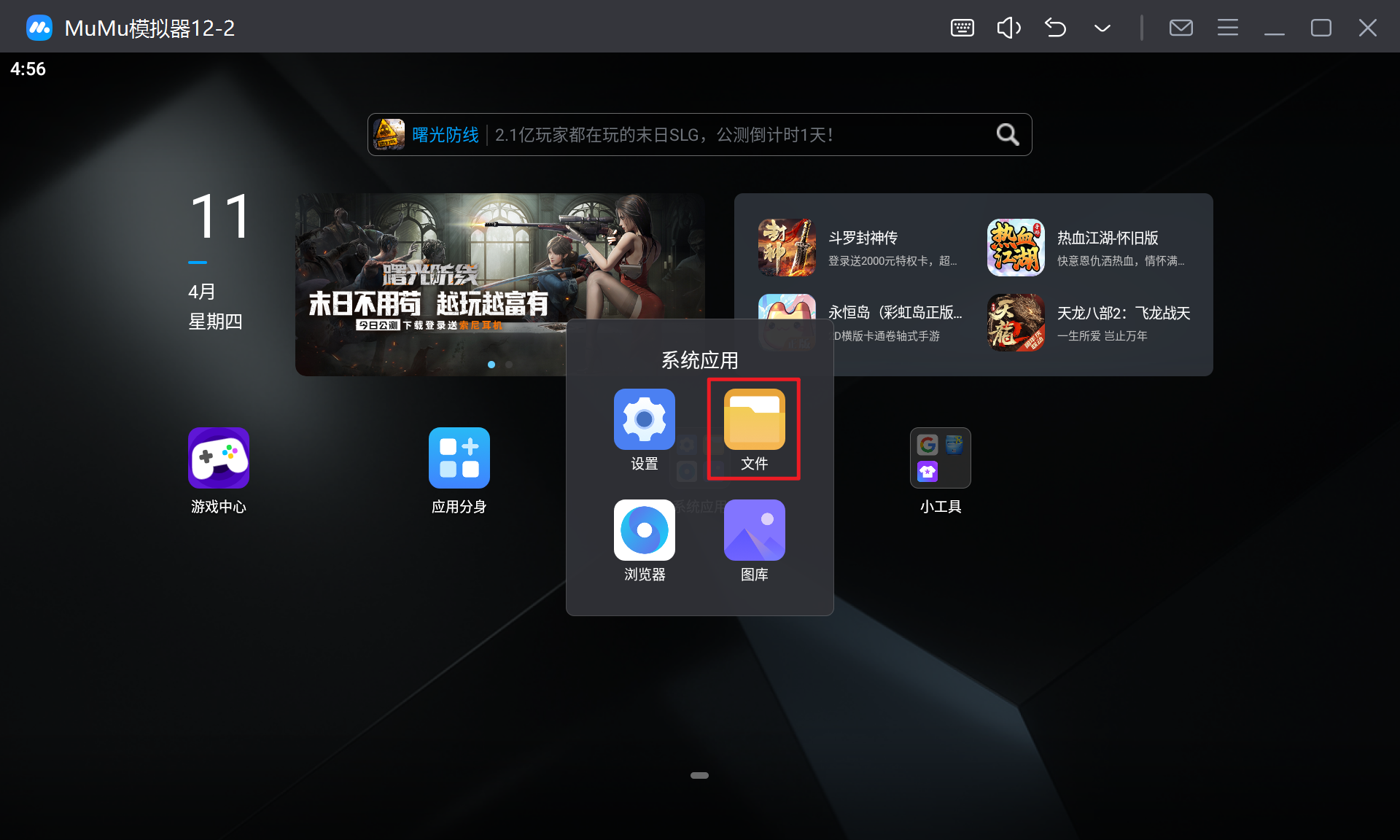Click the 登录送2000元特权卡 description text
This screenshot has height=840, width=1400.
[x=892, y=260]
